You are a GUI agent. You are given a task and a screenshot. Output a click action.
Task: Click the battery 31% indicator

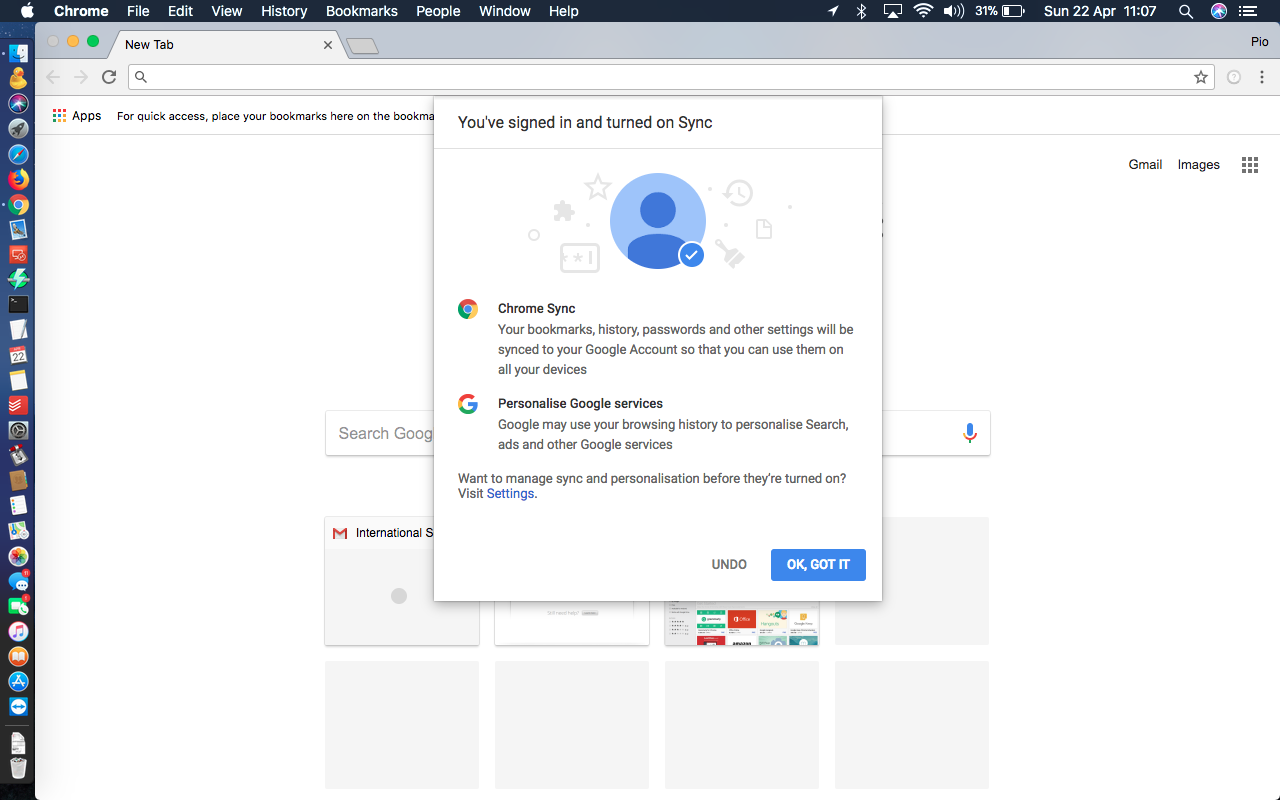click(999, 11)
